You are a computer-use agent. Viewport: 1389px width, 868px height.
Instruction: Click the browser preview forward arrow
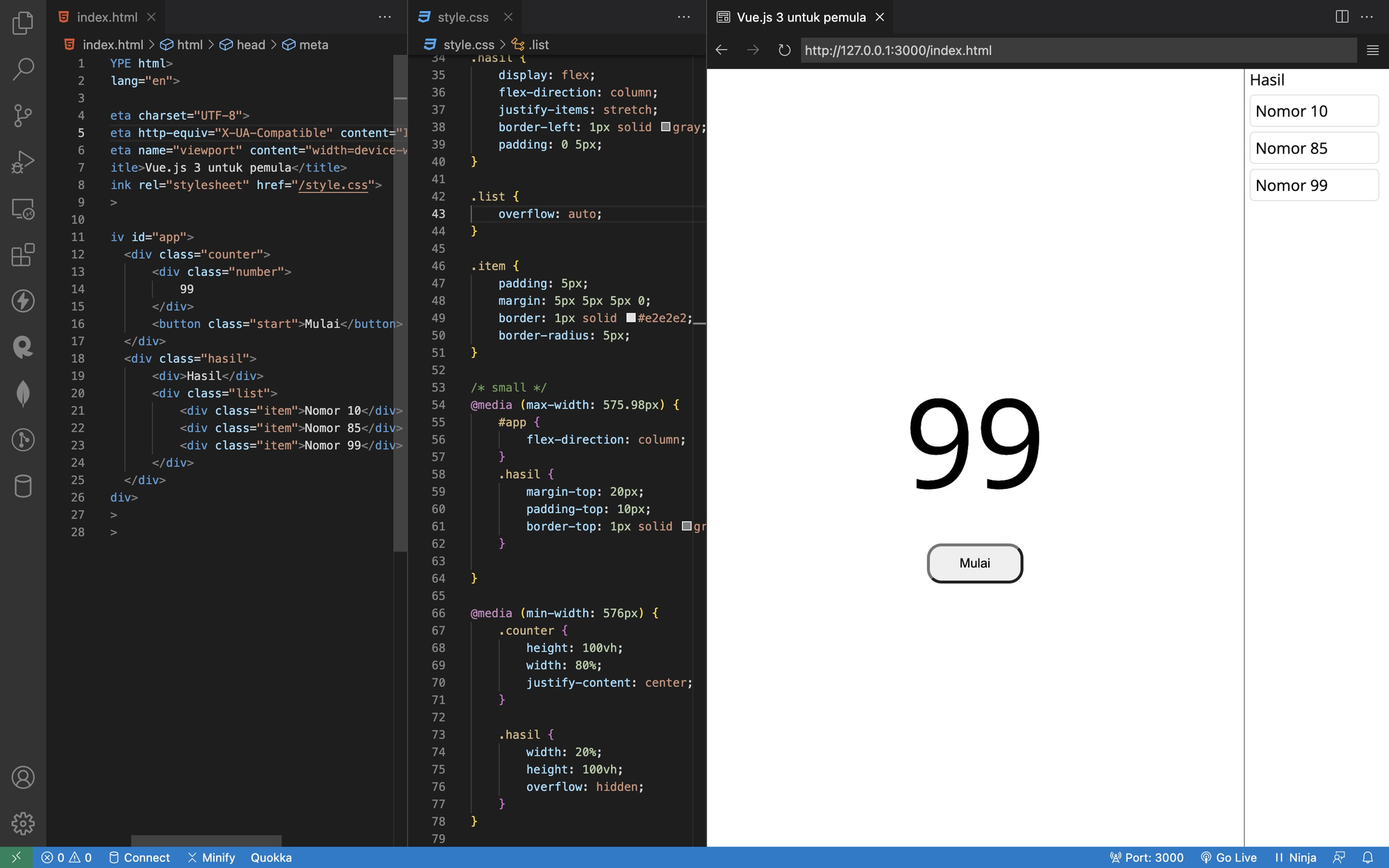coord(753,50)
